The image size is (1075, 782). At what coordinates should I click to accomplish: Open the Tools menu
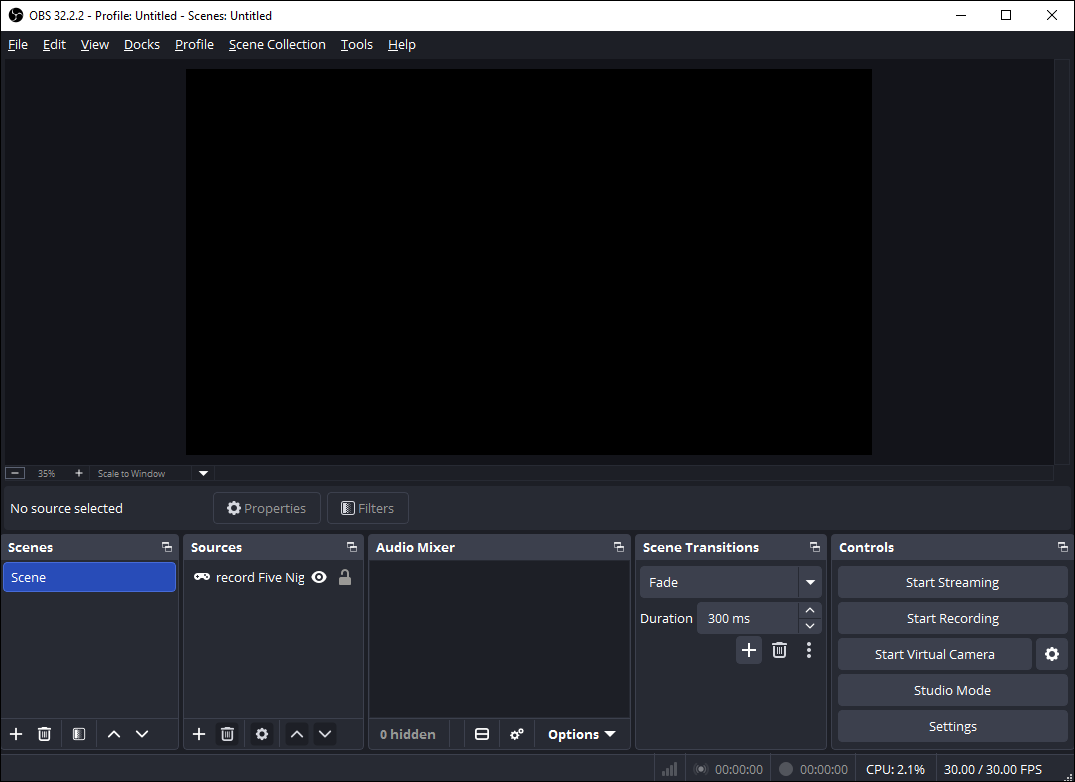pos(357,45)
